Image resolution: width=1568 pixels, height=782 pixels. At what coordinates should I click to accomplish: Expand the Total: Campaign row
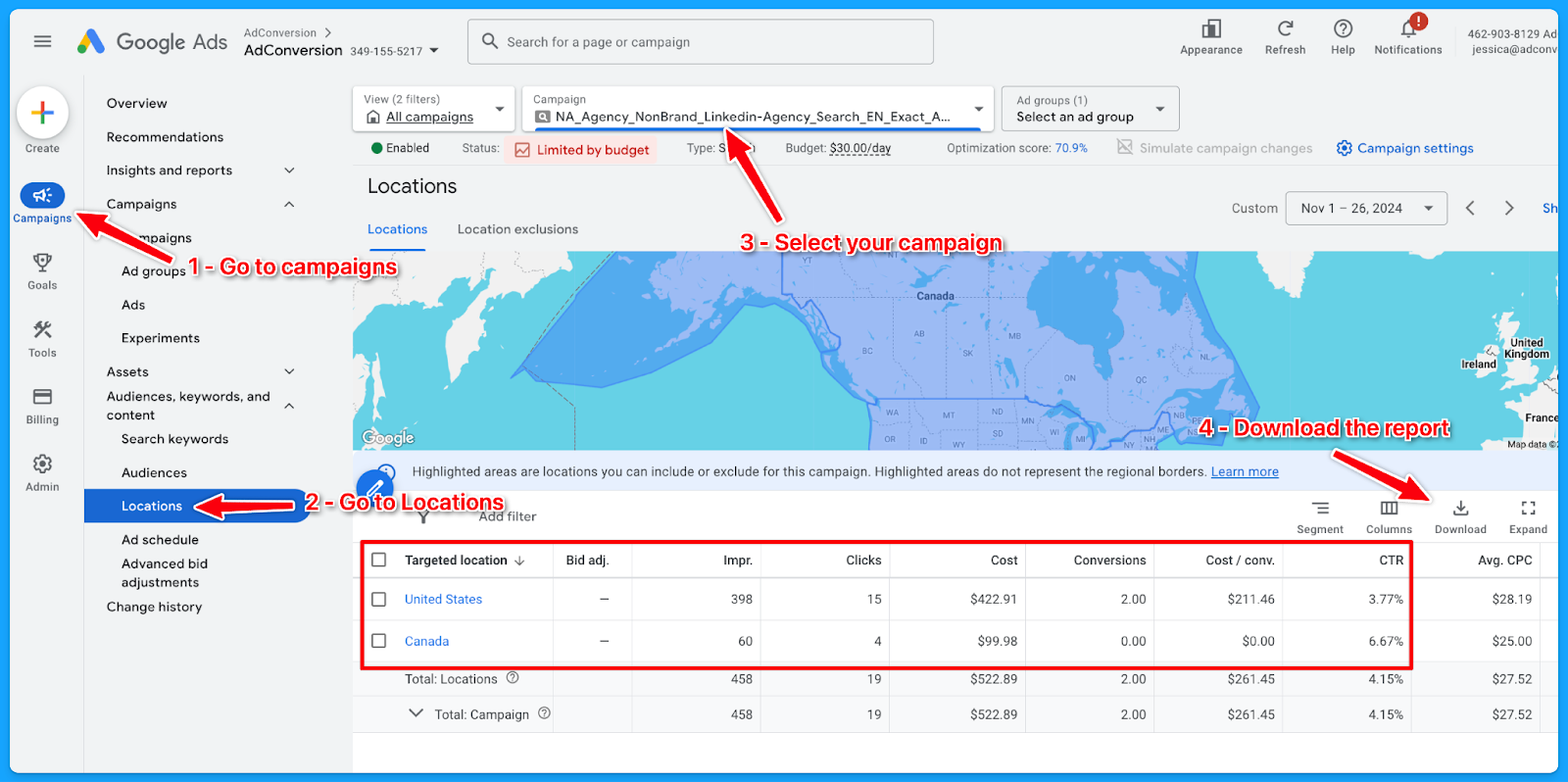pyautogui.click(x=416, y=713)
